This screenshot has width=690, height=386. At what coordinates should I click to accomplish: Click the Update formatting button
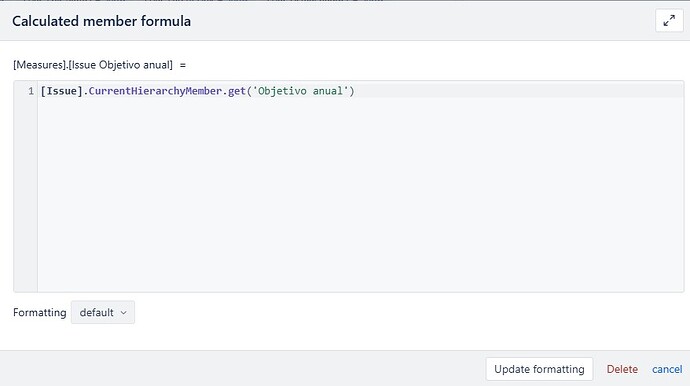click(539, 369)
